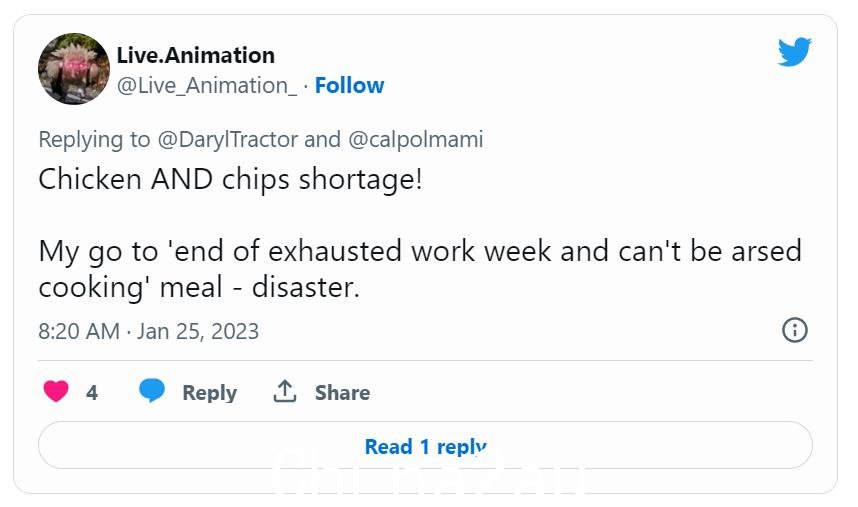The width and height of the screenshot is (858, 507).
Task: Click the share upload arrow icon
Action: click(x=285, y=391)
